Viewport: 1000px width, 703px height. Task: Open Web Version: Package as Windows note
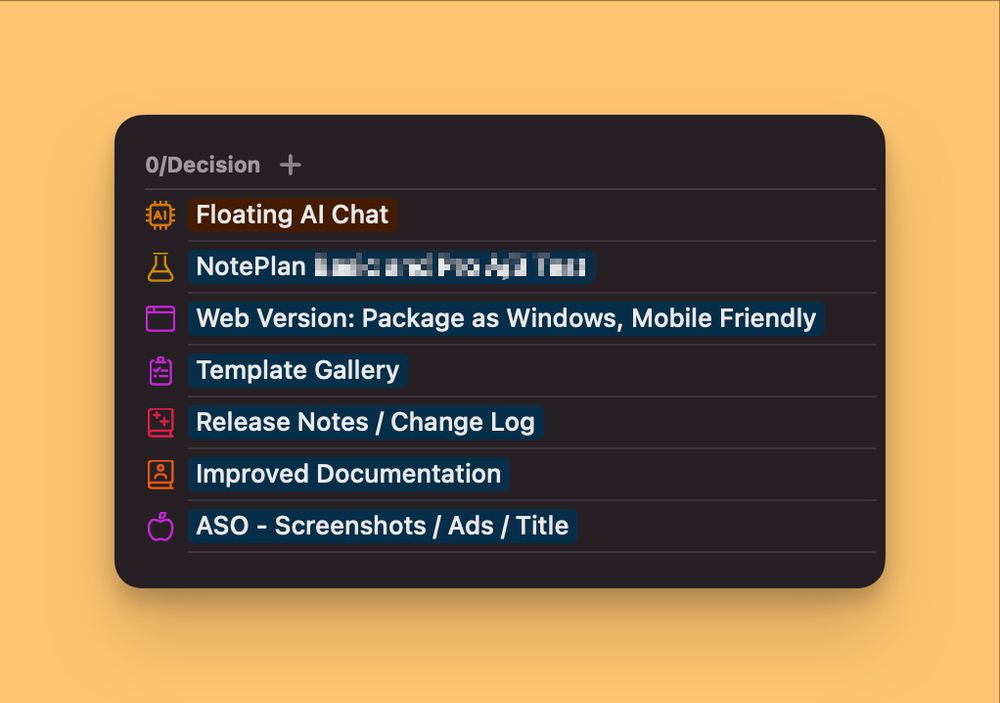(x=506, y=318)
